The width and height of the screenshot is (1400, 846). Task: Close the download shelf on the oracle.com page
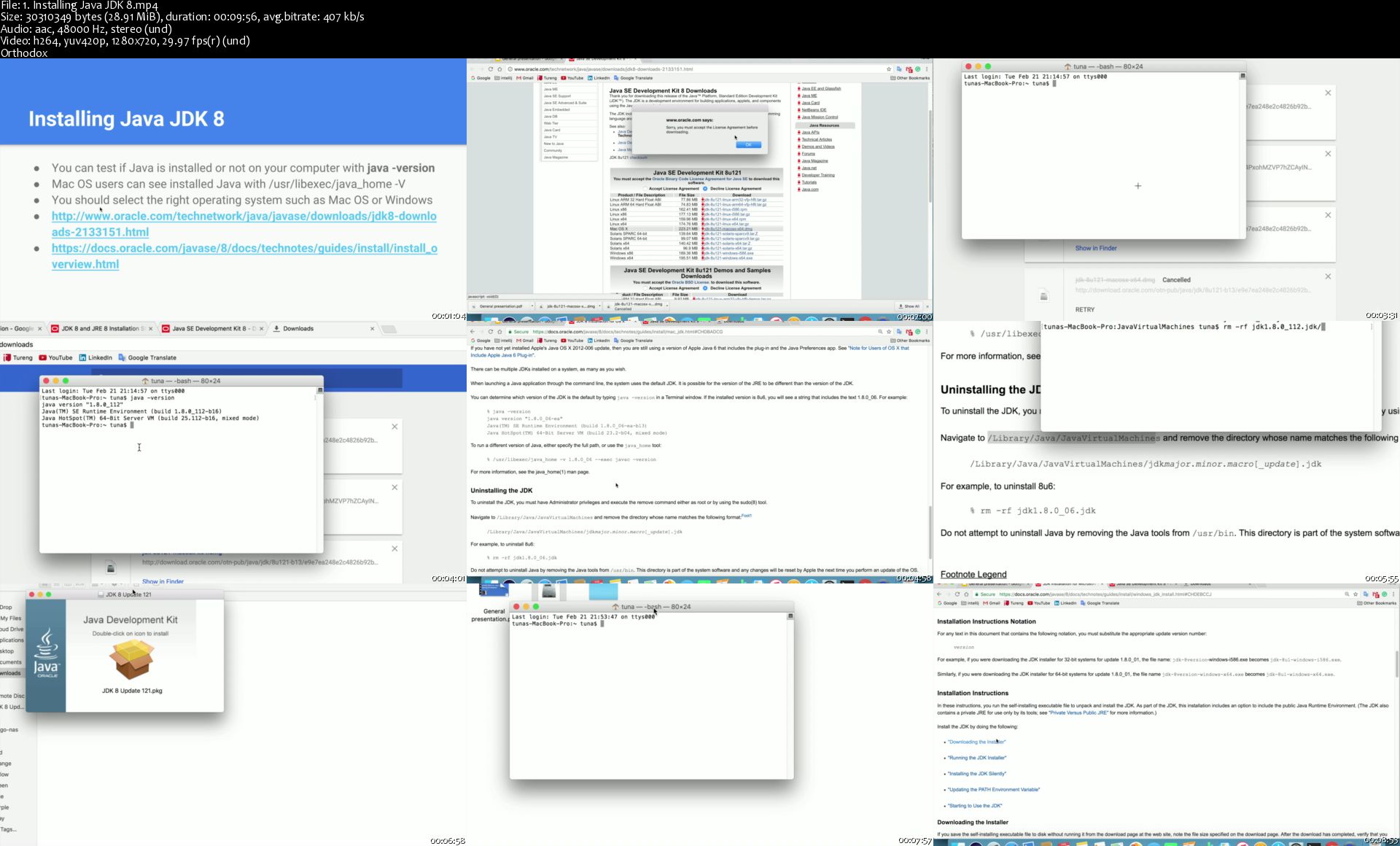click(x=927, y=306)
